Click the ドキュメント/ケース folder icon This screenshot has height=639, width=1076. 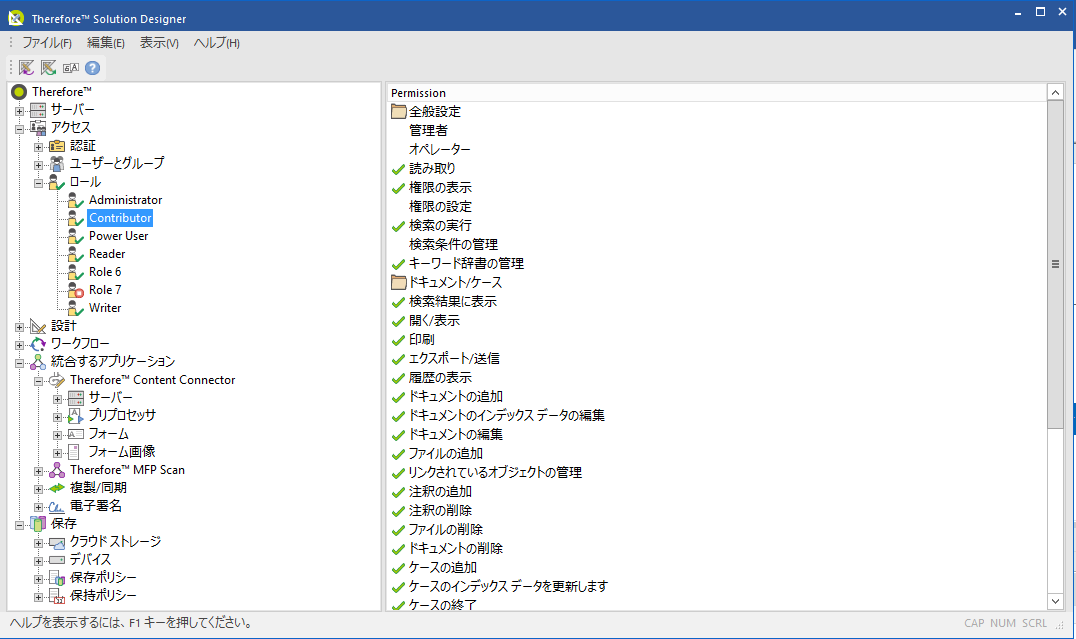click(399, 282)
